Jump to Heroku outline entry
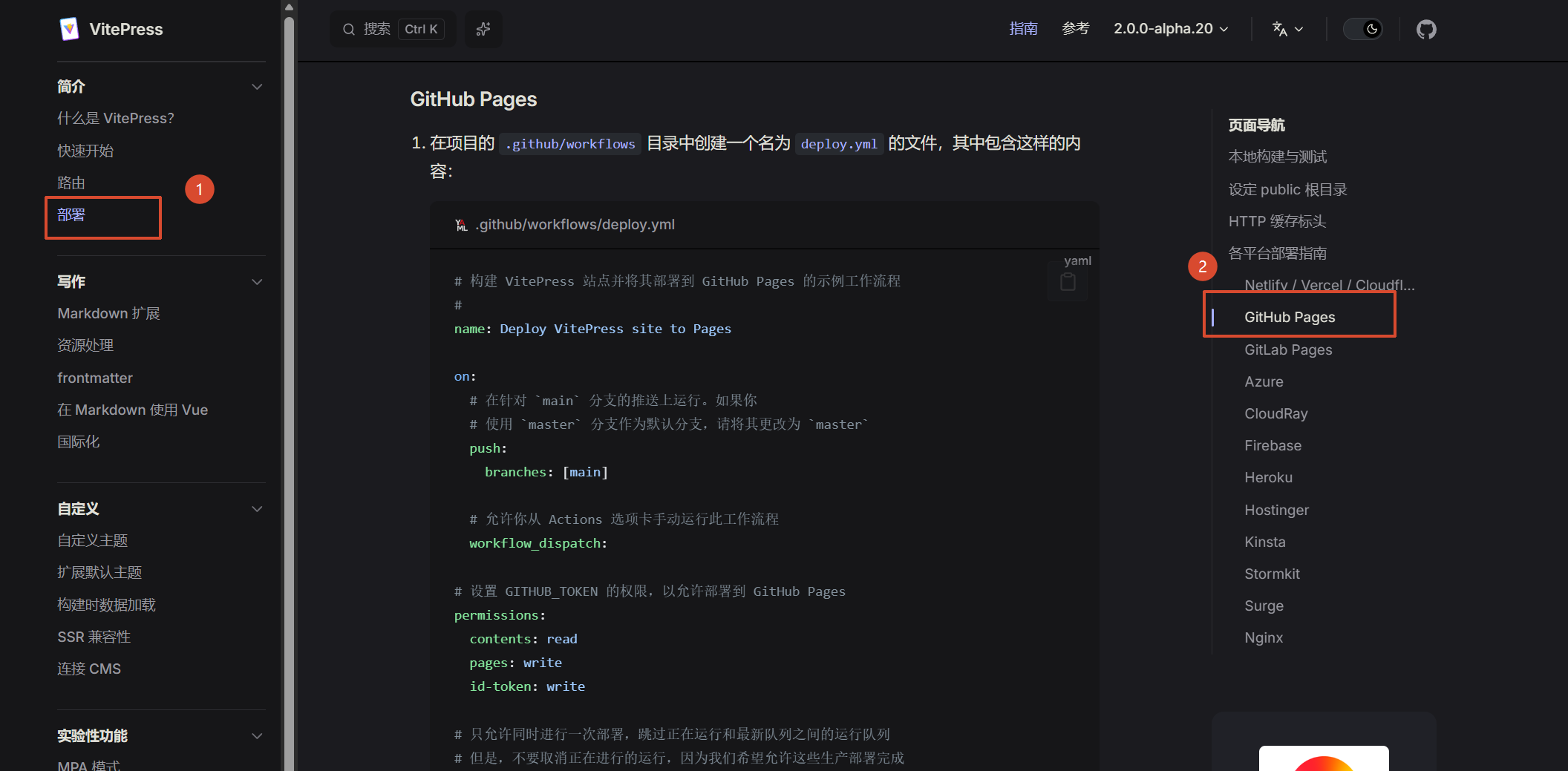The image size is (1568, 771). coord(1268,477)
